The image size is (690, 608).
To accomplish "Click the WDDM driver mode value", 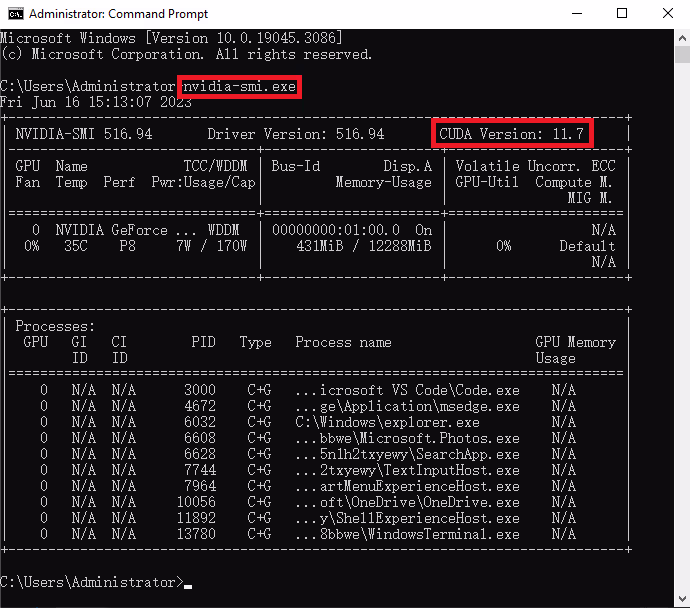I will [223, 230].
